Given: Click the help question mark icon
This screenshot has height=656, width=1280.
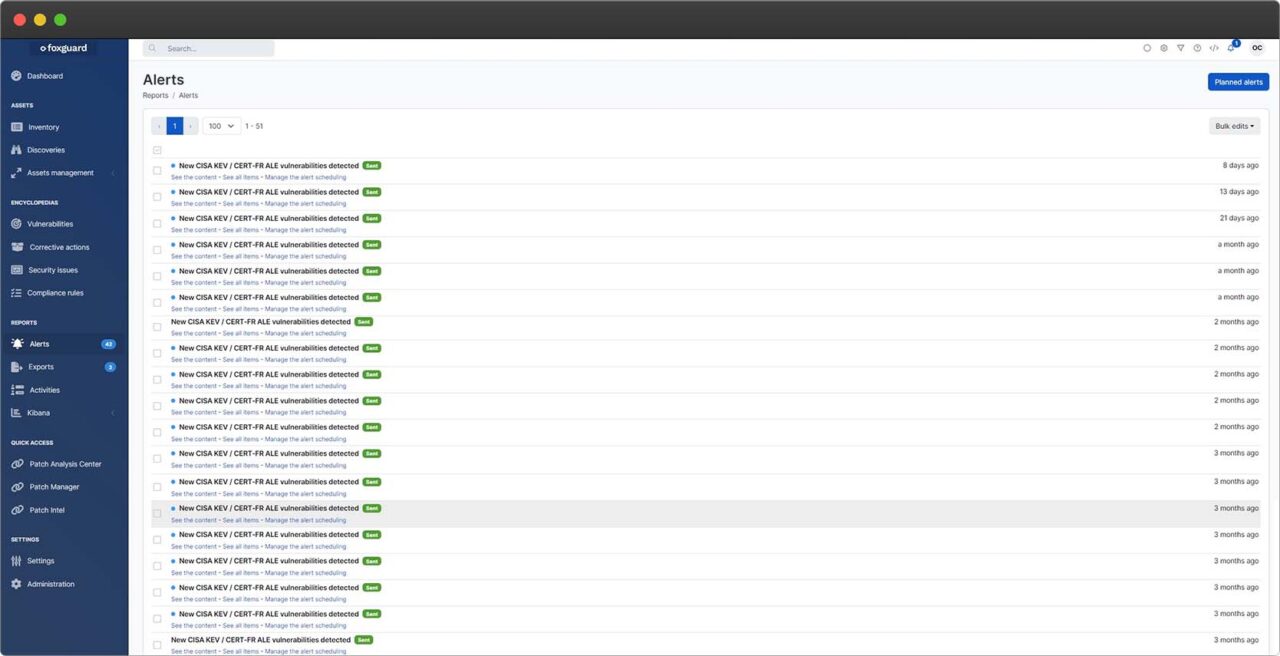Looking at the screenshot, I should coord(1197,48).
